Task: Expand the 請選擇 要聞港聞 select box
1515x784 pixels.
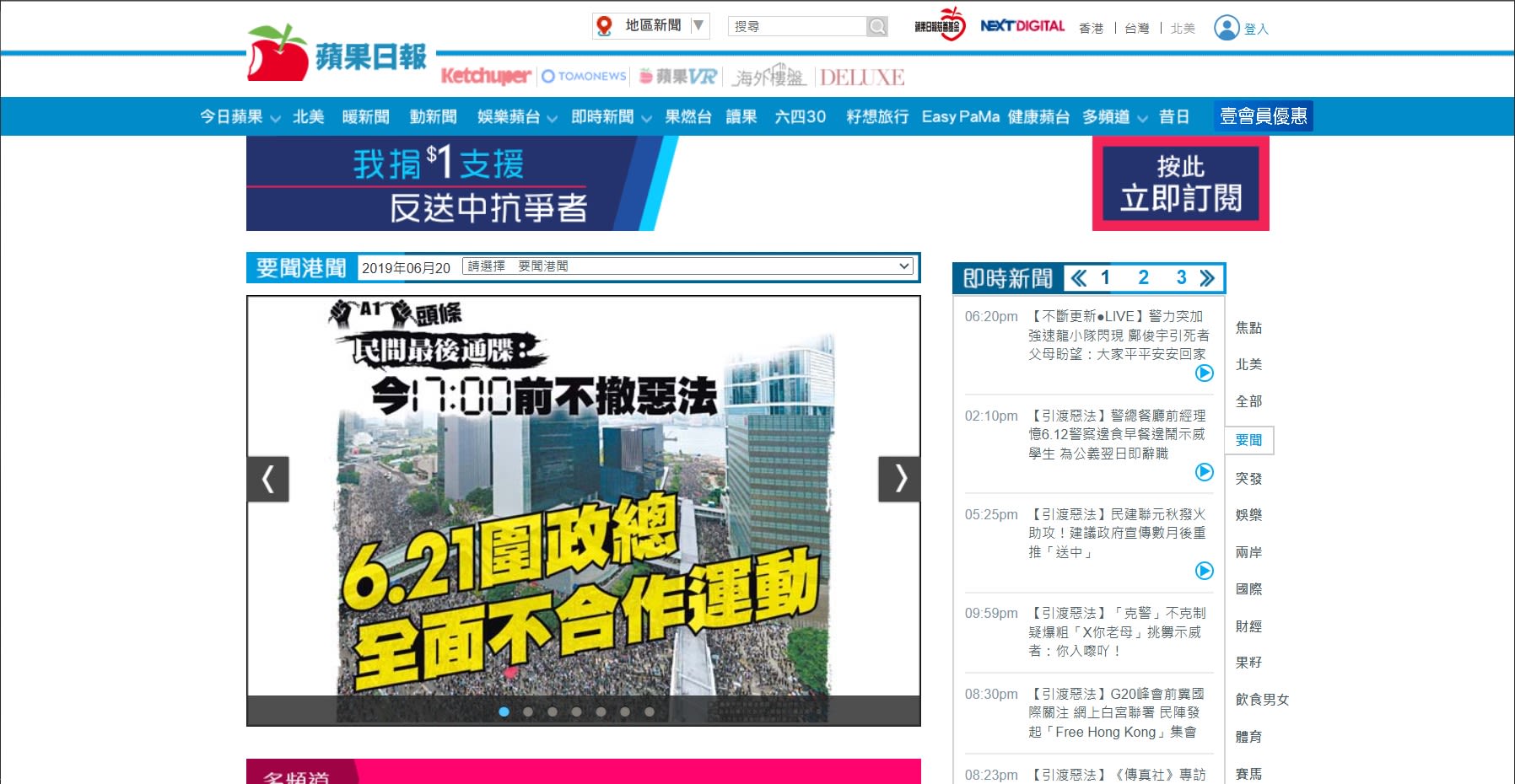Action: tap(688, 266)
